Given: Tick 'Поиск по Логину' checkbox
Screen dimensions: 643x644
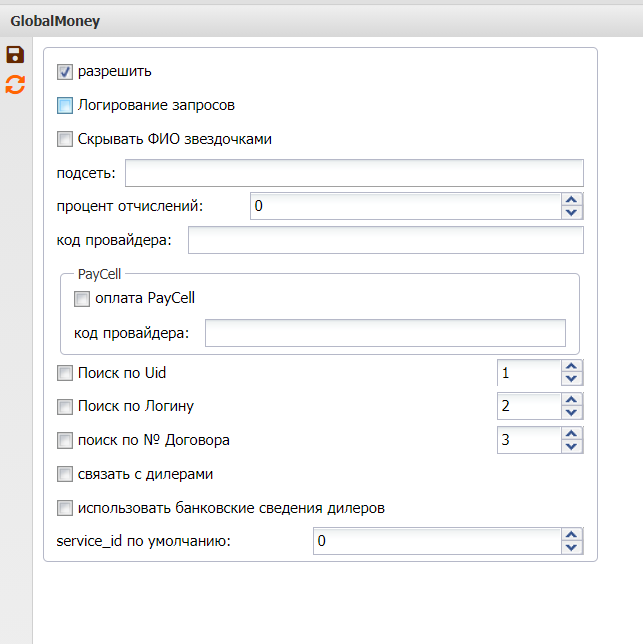Looking at the screenshot, I should (66, 407).
